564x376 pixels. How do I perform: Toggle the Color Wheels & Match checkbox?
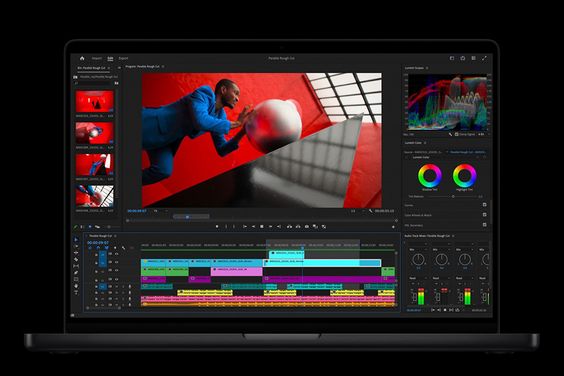click(485, 215)
